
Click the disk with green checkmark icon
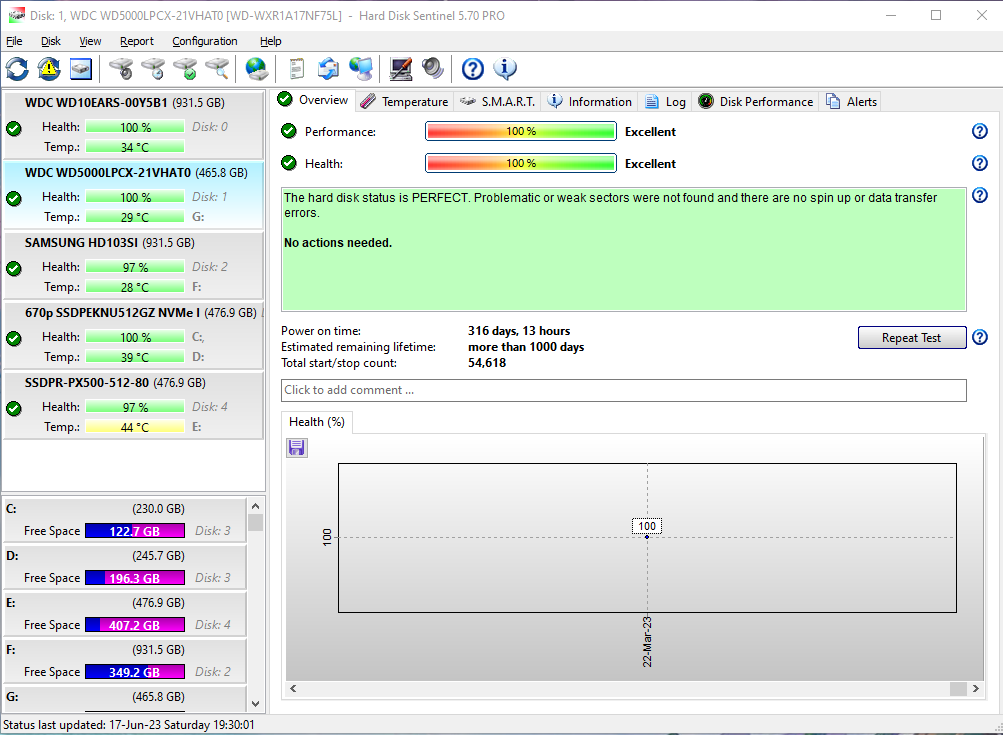point(186,68)
